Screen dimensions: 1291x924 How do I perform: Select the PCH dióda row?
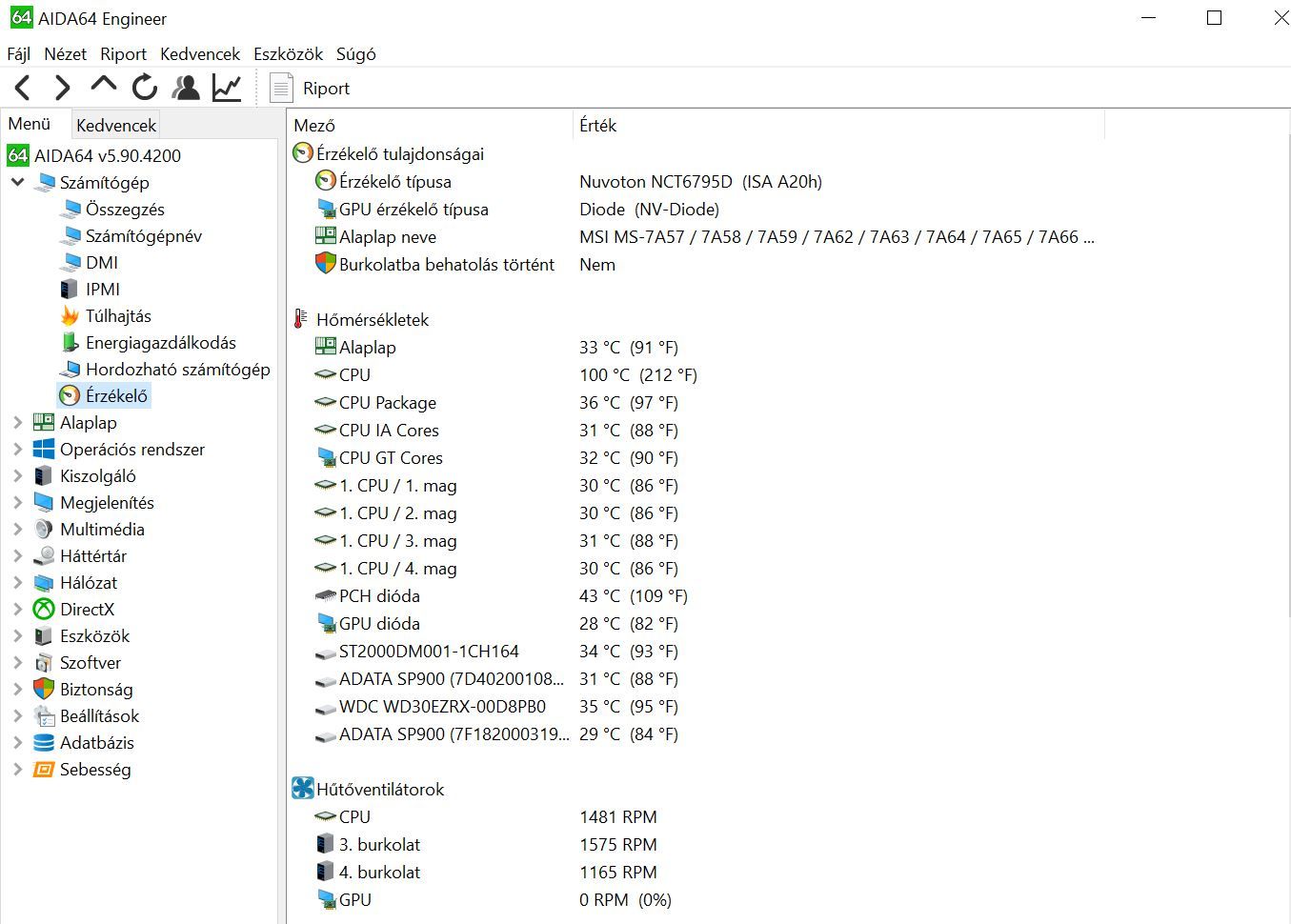point(696,595)
